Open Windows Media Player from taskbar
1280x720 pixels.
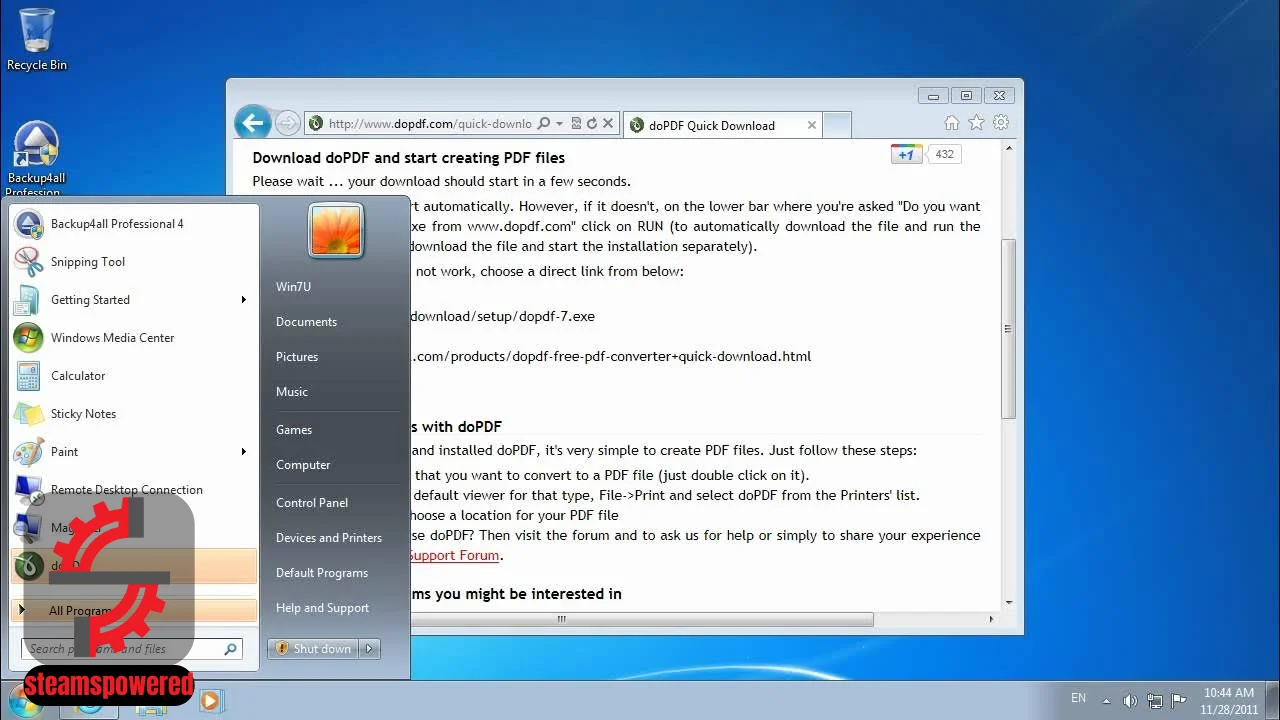pos(210,701)
